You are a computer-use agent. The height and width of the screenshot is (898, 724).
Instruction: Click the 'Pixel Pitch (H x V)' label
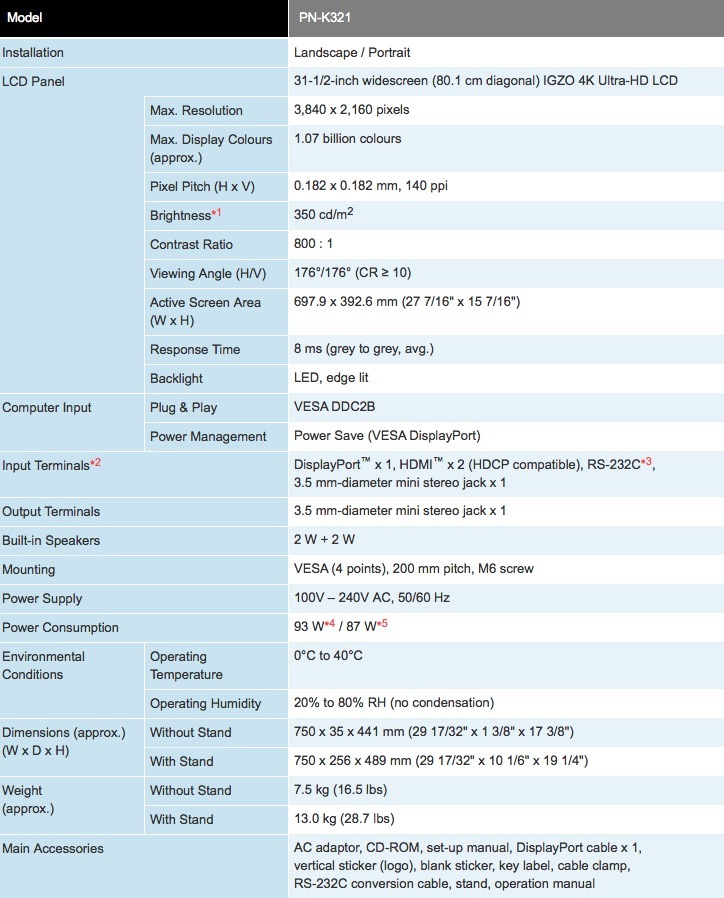[x=202, y=187]
